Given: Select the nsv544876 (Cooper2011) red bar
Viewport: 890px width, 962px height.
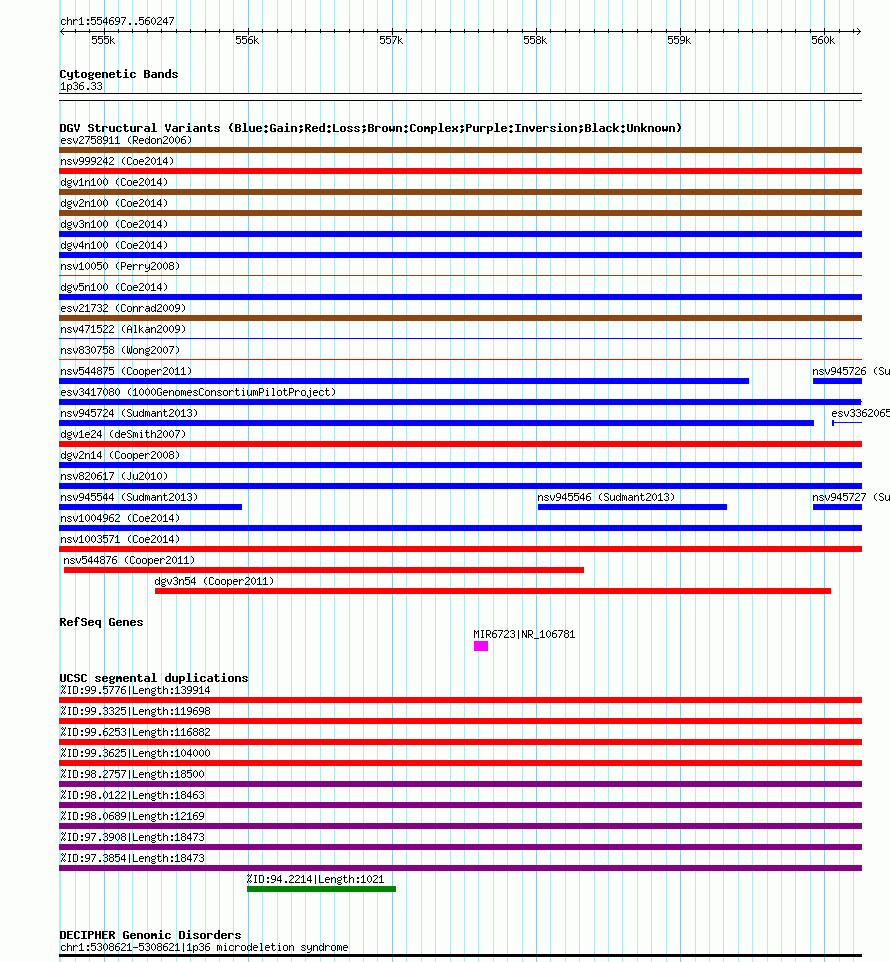Looking at the screenshot, I should (x=324, y=571).
